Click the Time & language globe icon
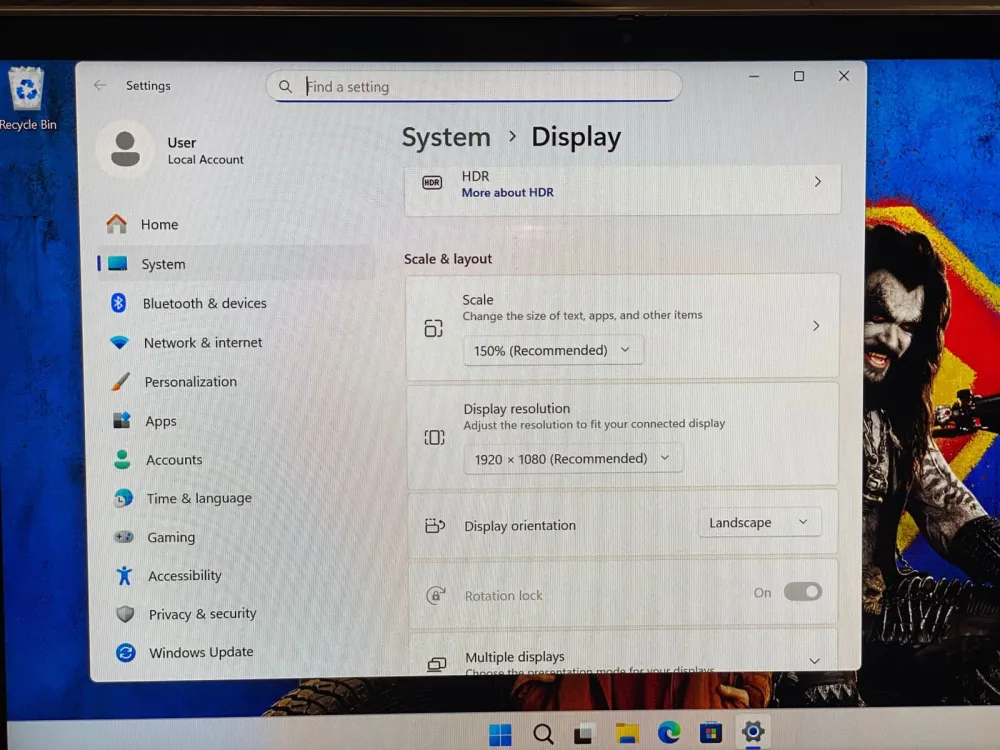This screenshot has width=1000, height=750. point(123,498)
